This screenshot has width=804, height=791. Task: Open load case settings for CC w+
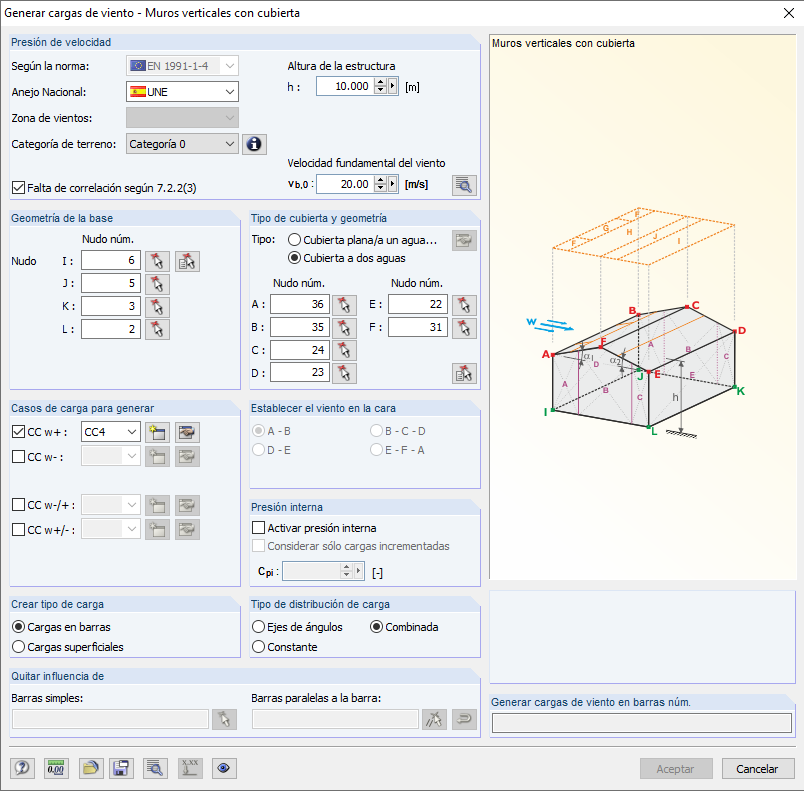tap(187, 433)
